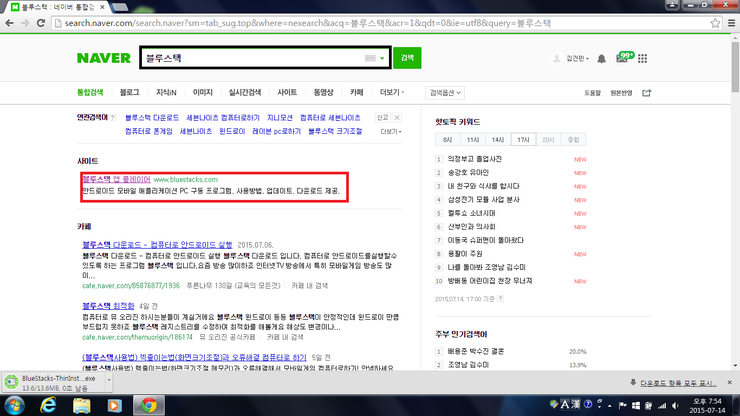
Task: Click related search 윈드로이
Action: 232,131
